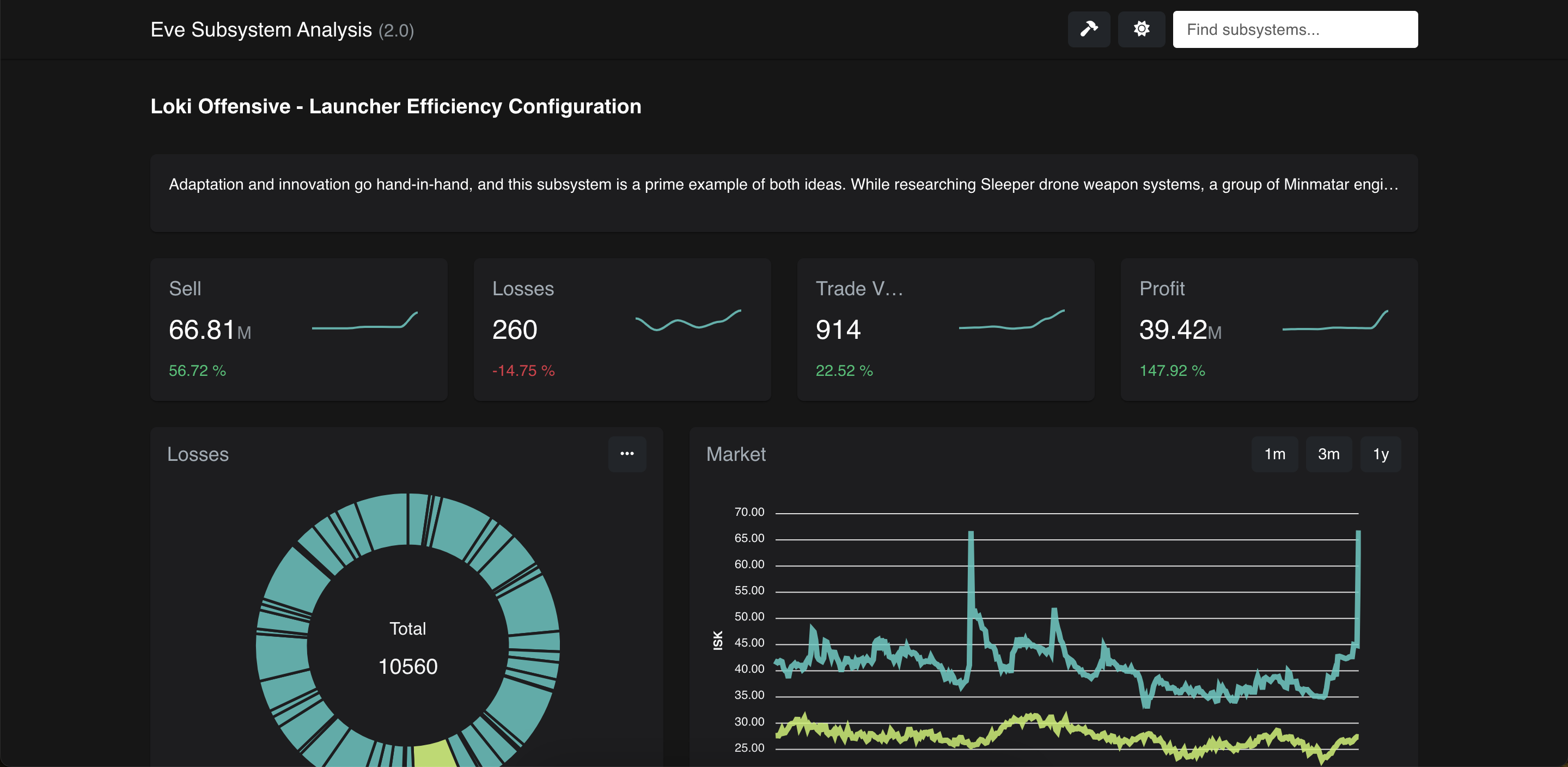Viewport: 1568px width, 767px height.
Task: Click the 70.00 axis label on Market chart
Action: pyautogui.click(x=749, y=512)
